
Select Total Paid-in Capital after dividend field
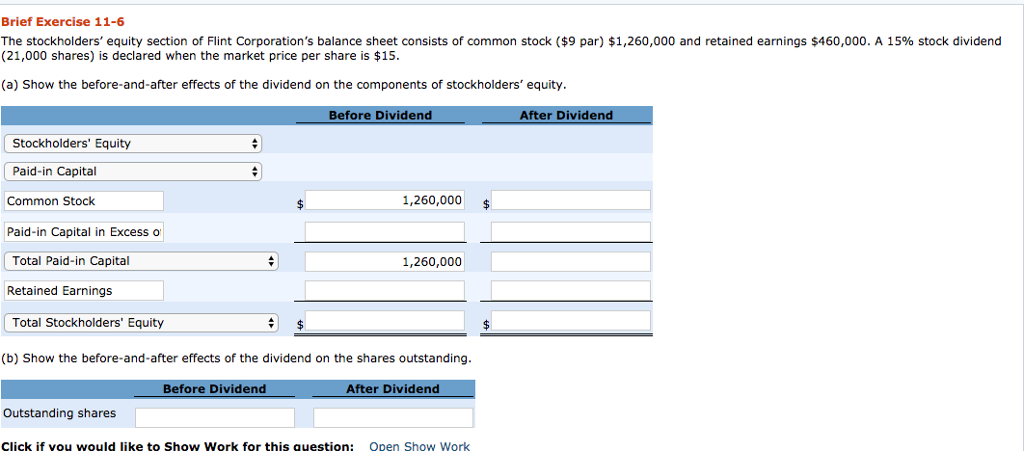pyautogui.click(x=571, y=262)
